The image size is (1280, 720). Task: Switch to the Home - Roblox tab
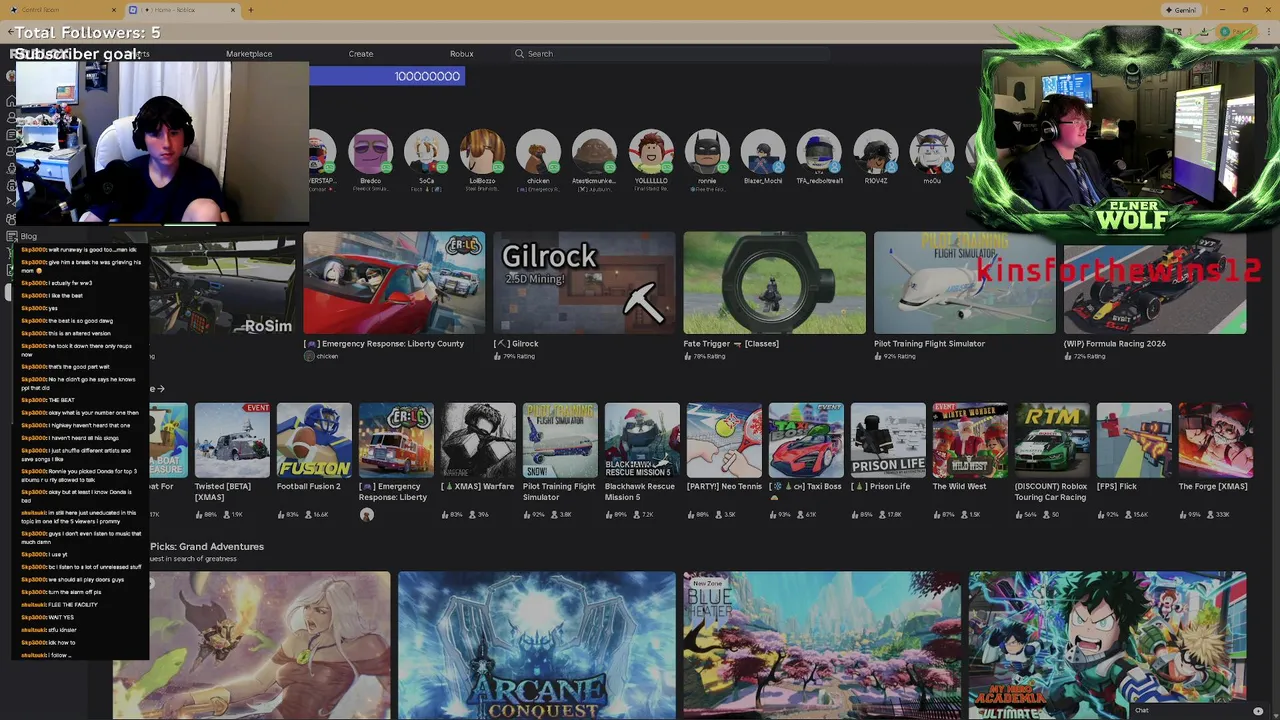tap(180, 10)
